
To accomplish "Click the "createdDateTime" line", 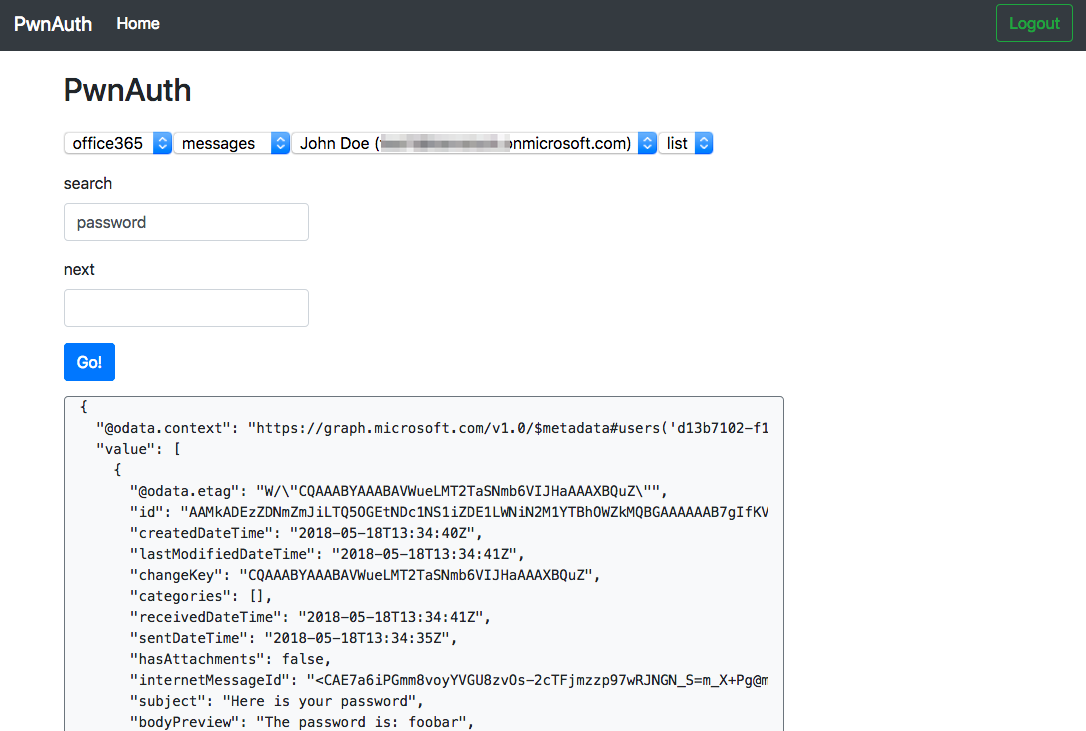I will pos(305,533).
